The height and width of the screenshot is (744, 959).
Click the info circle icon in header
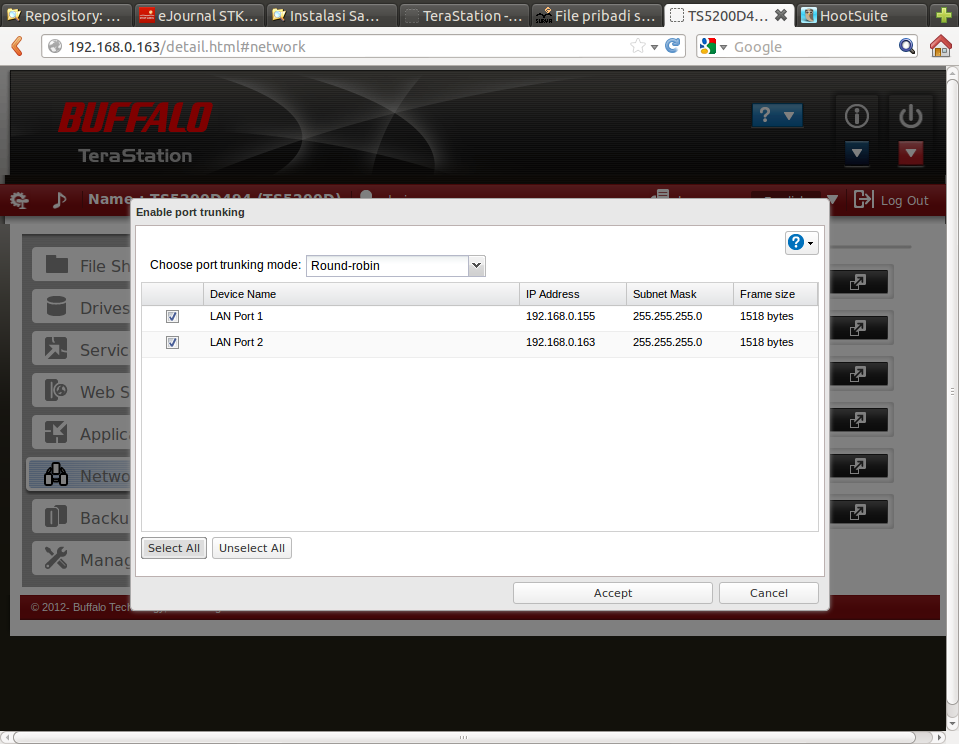(x=856, y=116)
